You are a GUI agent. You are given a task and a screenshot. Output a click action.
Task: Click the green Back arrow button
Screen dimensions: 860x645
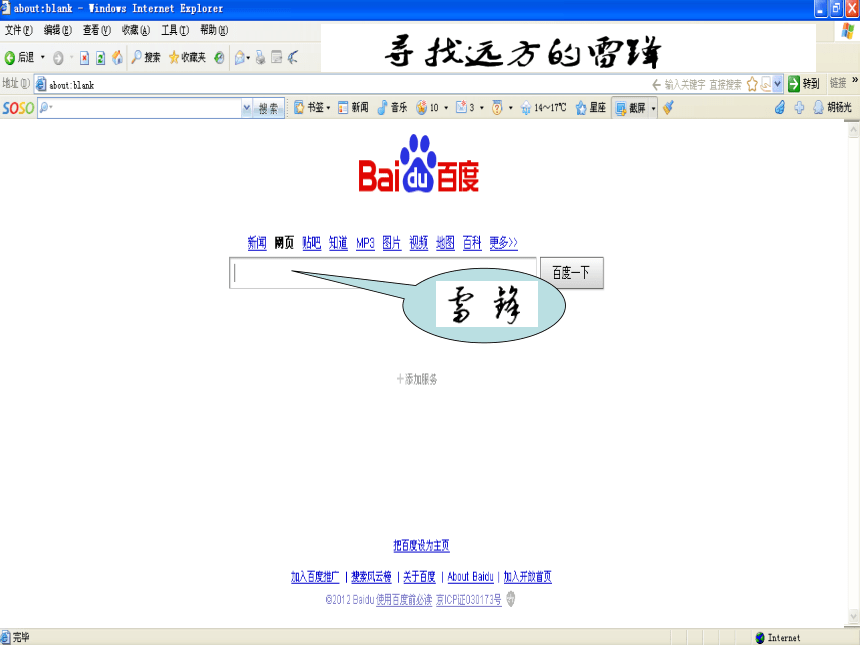coord(10,57)
